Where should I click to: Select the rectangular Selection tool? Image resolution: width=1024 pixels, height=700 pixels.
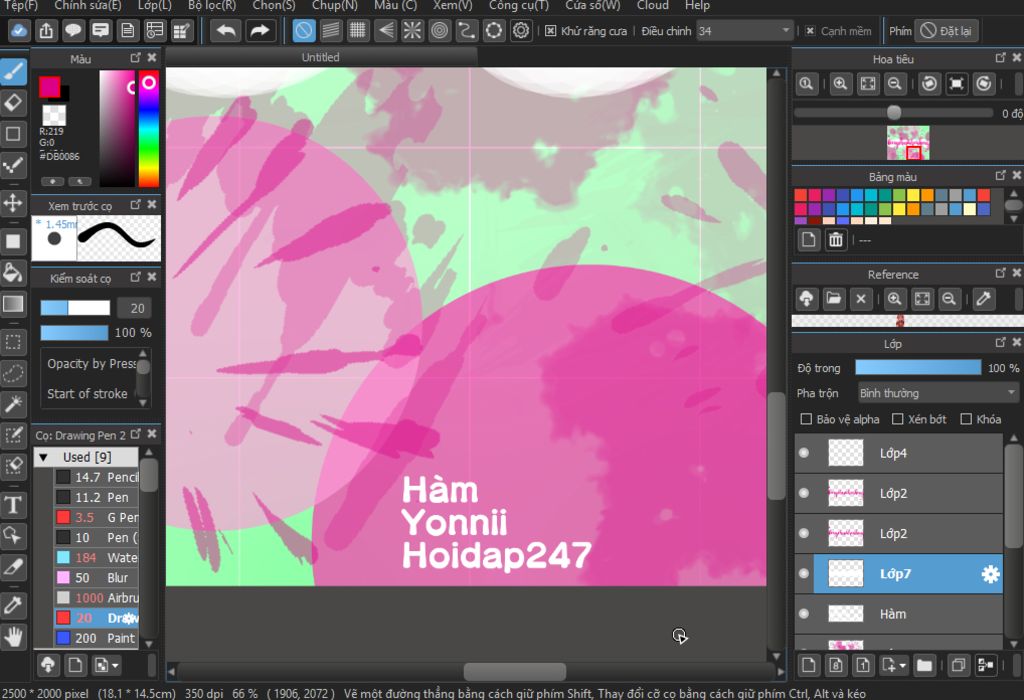tap(14, 342)
